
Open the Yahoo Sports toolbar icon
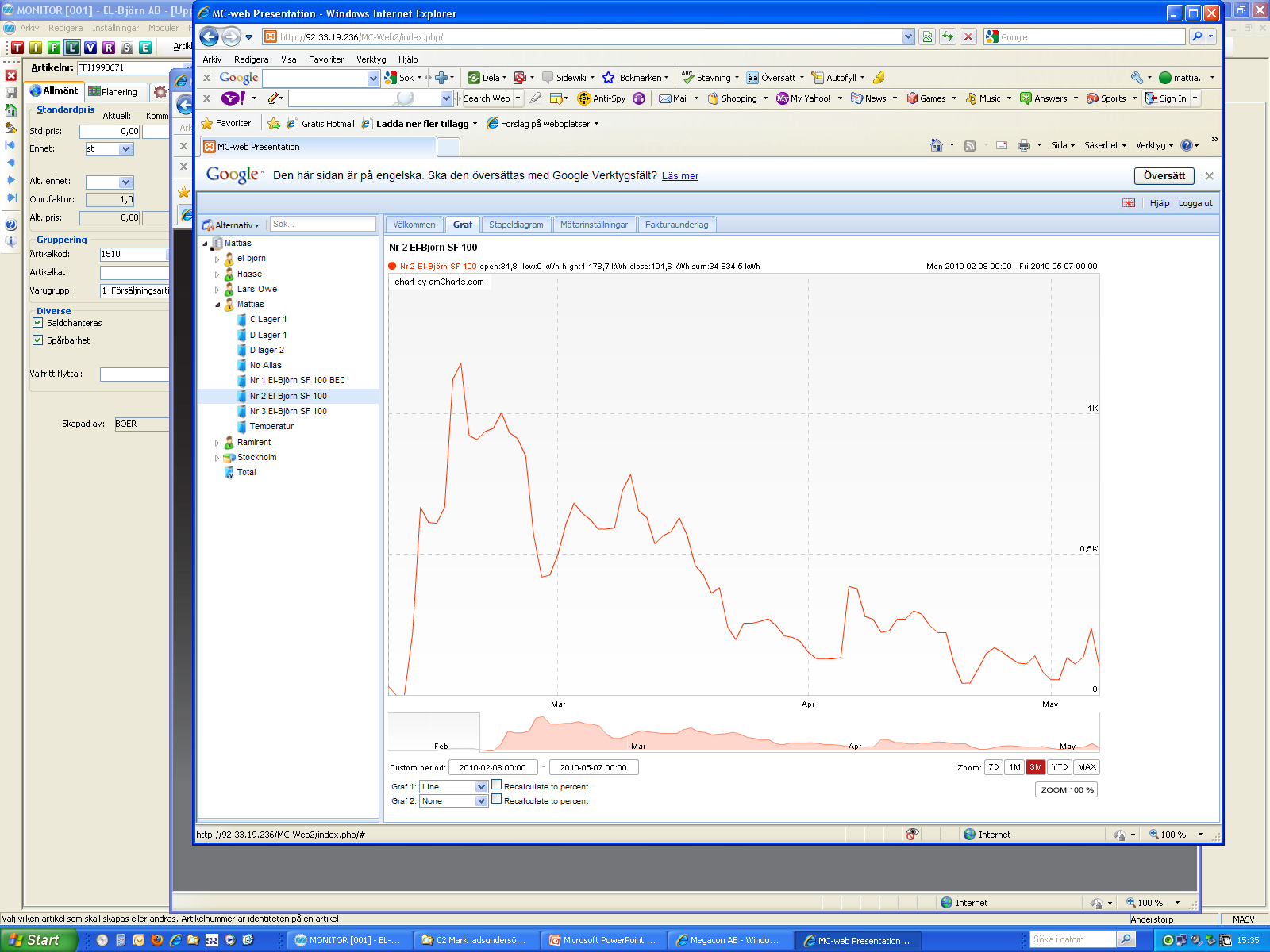(1093, 98)
